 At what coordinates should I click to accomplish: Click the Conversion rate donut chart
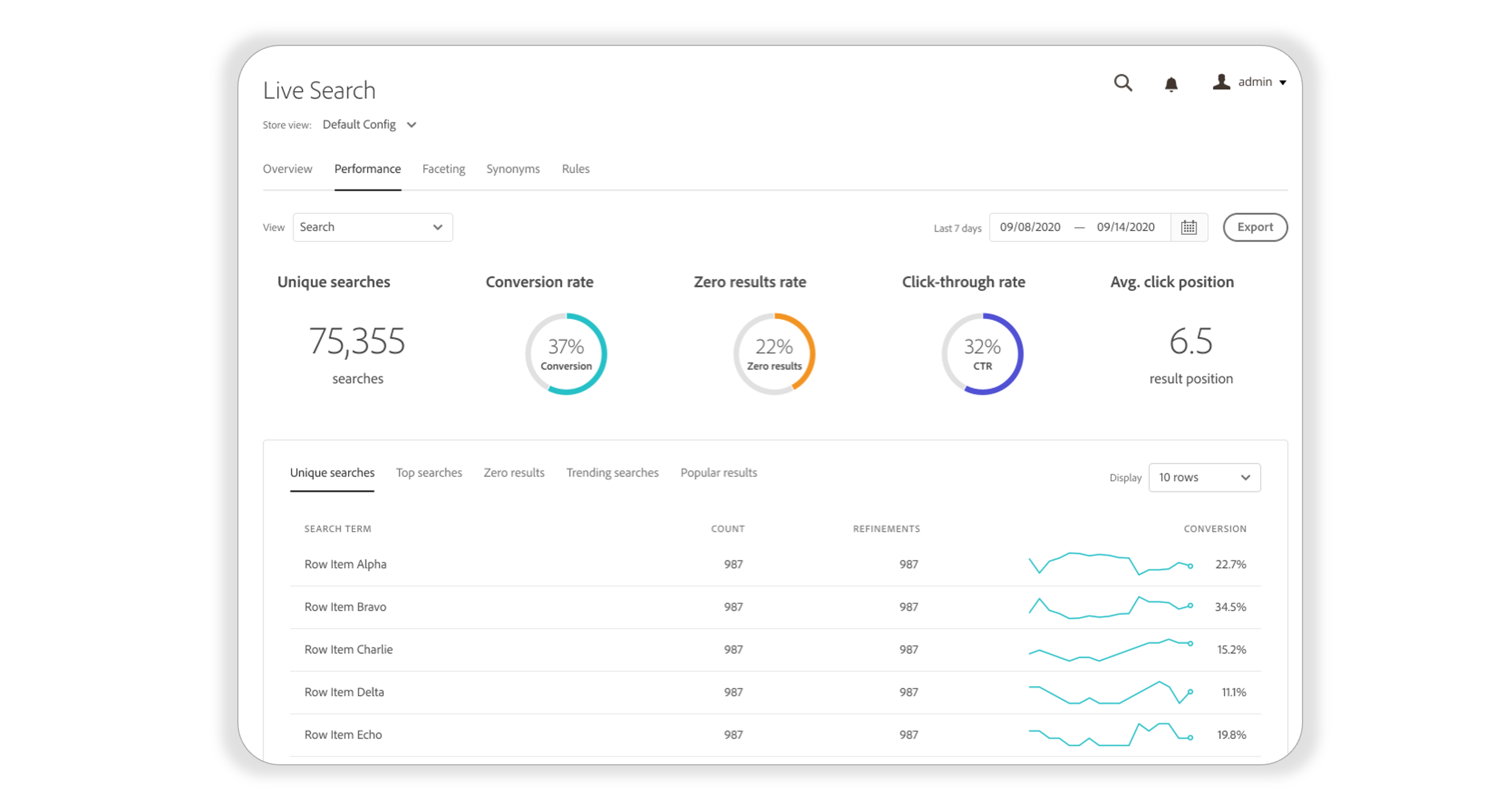[565, 354]
